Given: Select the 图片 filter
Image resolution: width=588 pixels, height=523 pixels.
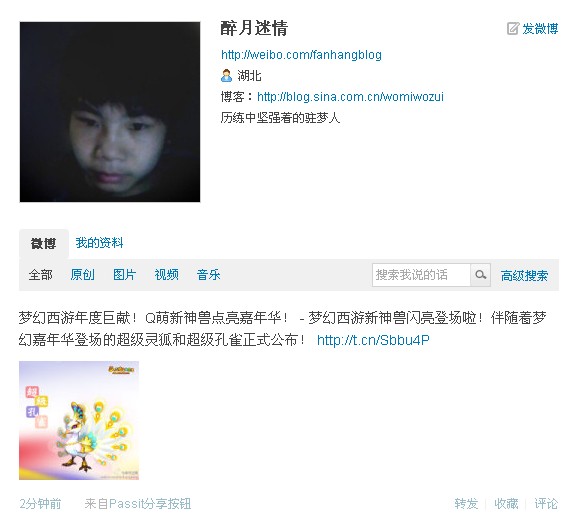Looking at the screenshot, I should coord(124,275).
